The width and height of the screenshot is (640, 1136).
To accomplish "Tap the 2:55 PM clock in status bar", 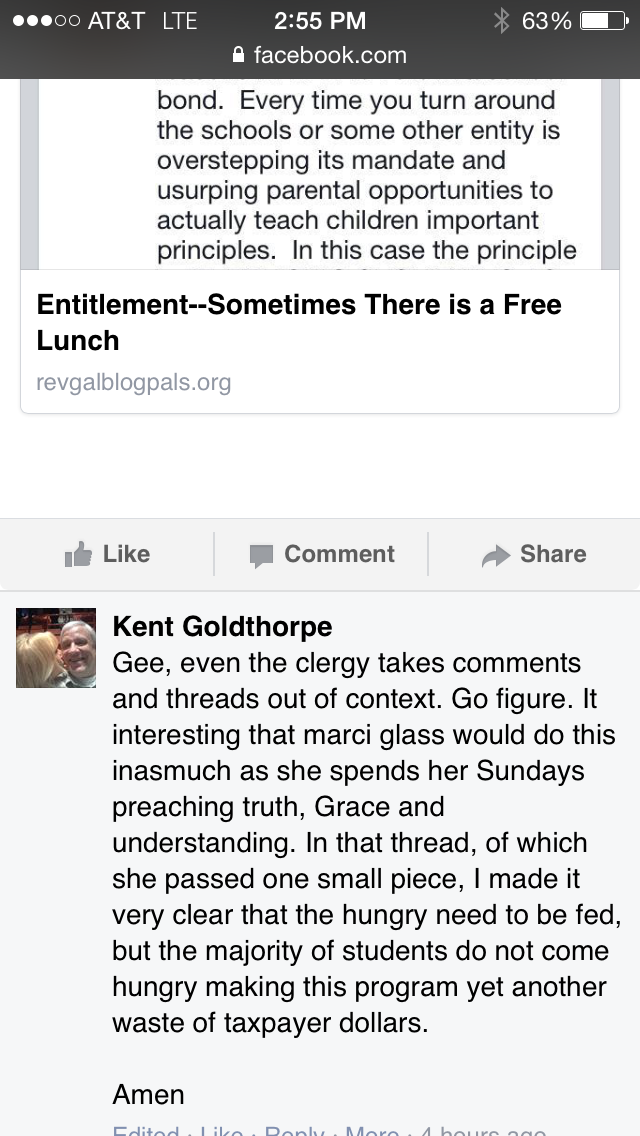I will (320, 20).
